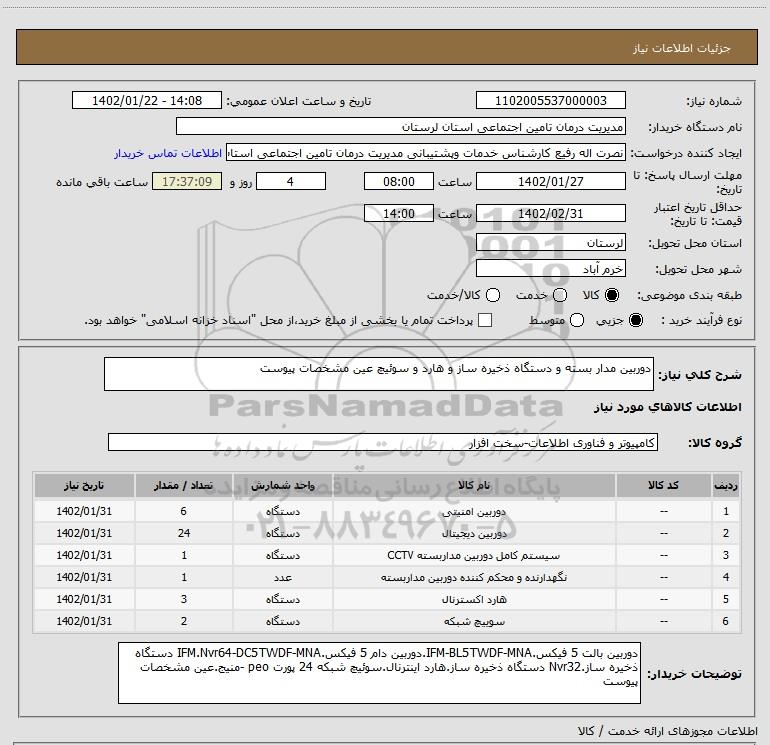Screen dimensions: 770x745
Task: Click the validity time field 14:00
Action: [399, 214]
